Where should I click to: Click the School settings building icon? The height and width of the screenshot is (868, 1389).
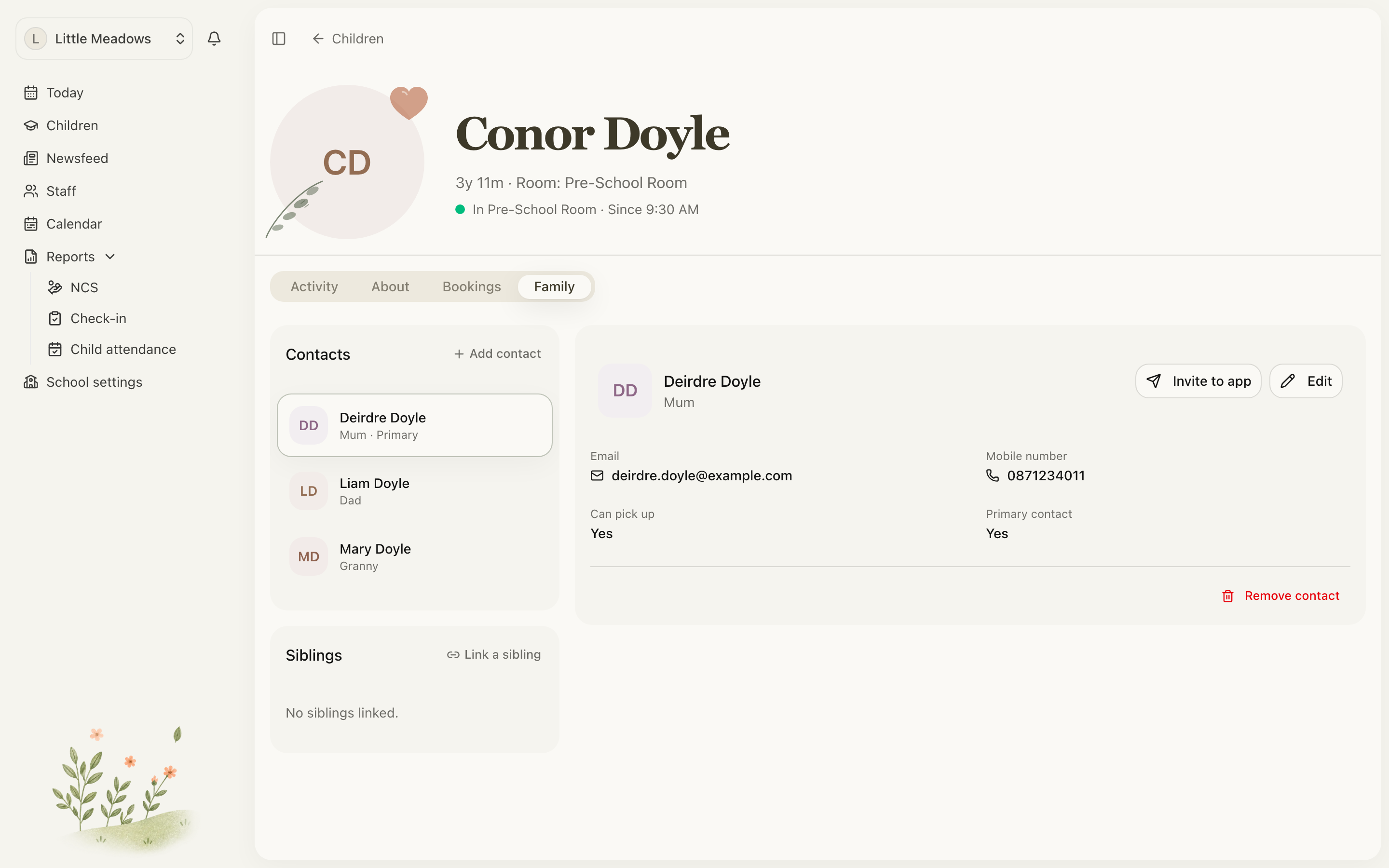pos(31,382)
